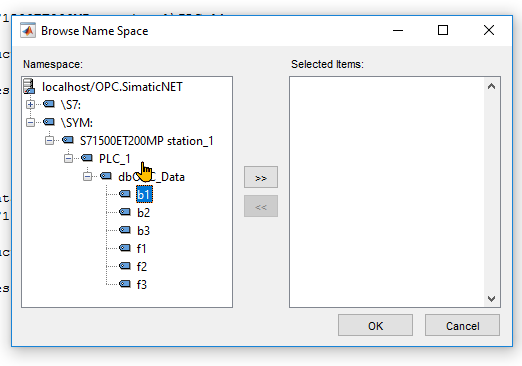Click the tag icon beside \SYM:

pyautogui.click(x=49, y=122)
